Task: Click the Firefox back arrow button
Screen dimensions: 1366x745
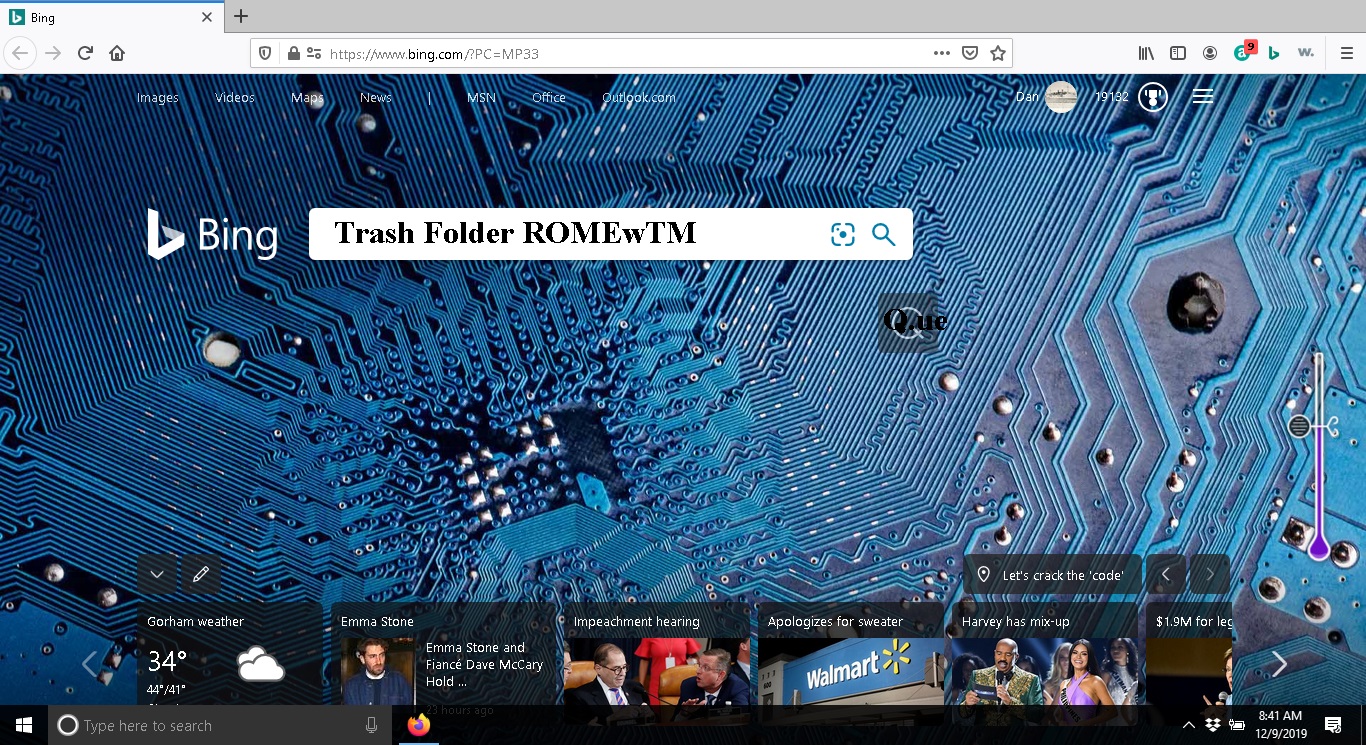Action: 19,53
